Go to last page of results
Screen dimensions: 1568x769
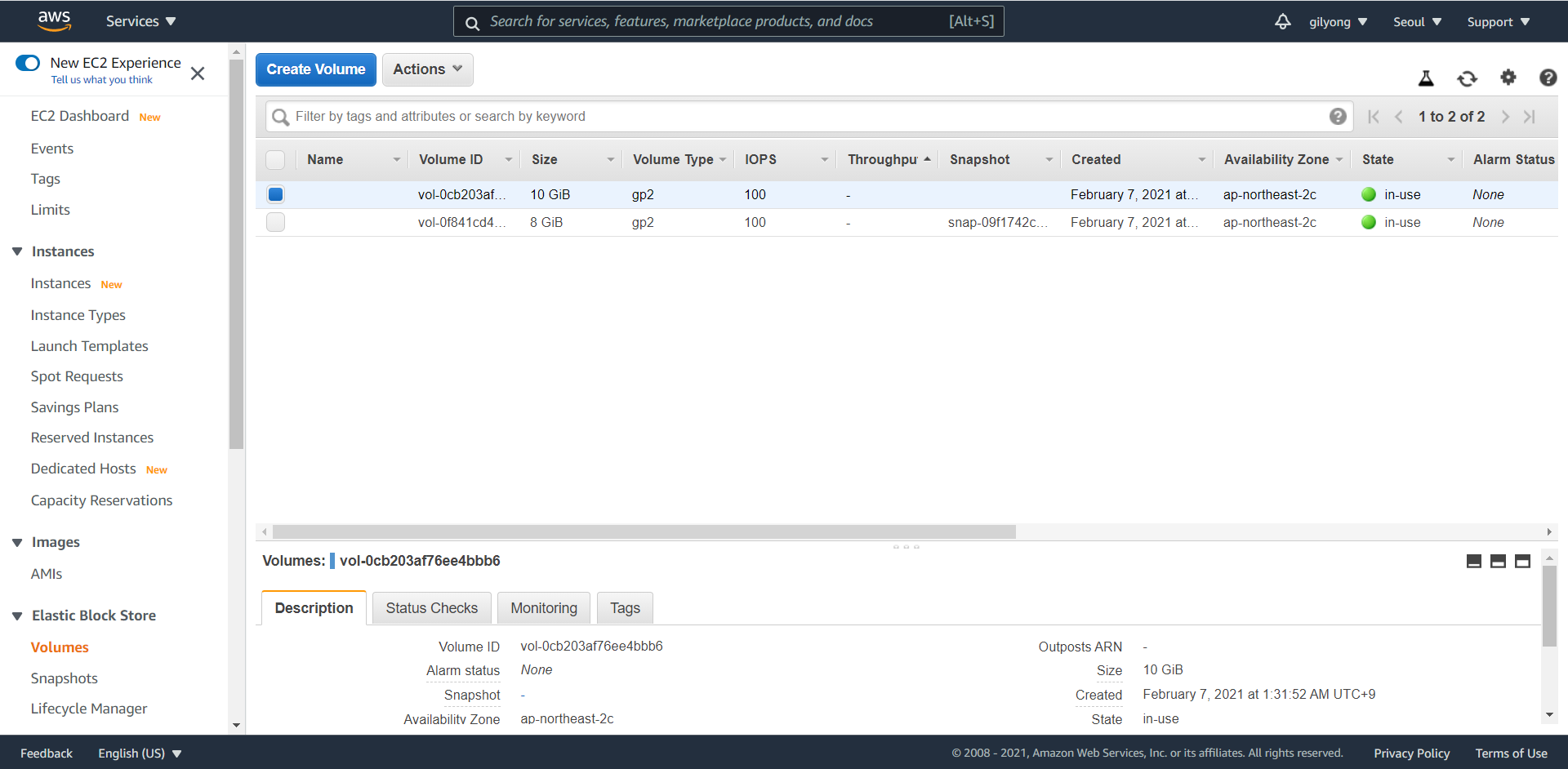(x=1530, y=117)
